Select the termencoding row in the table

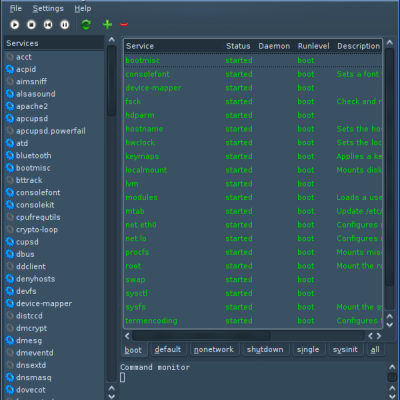click(x=253, y=321)
